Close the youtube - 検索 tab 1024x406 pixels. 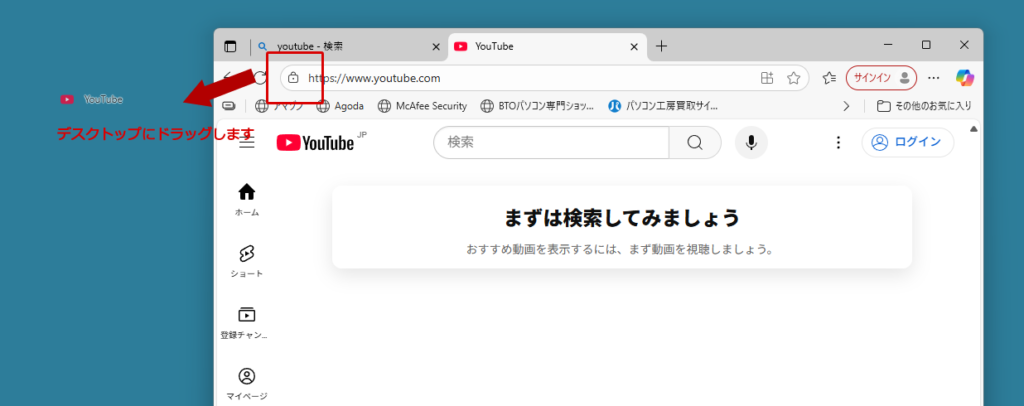tap(436, 46)
